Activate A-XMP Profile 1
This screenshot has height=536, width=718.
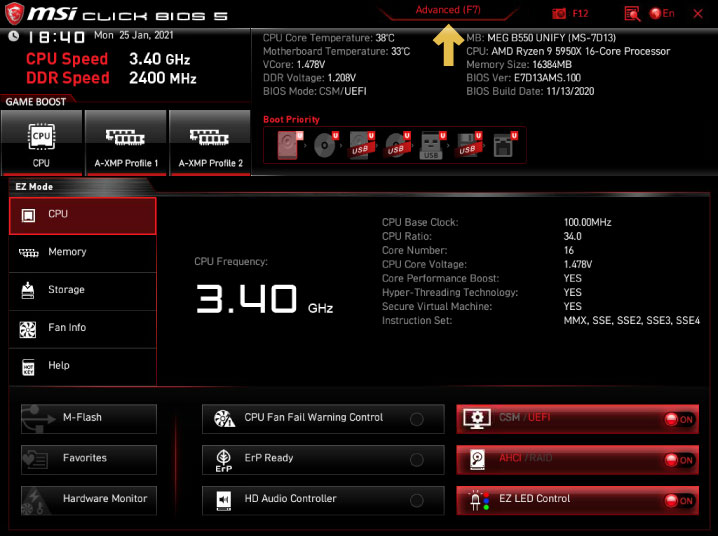(x=125, y=142)
